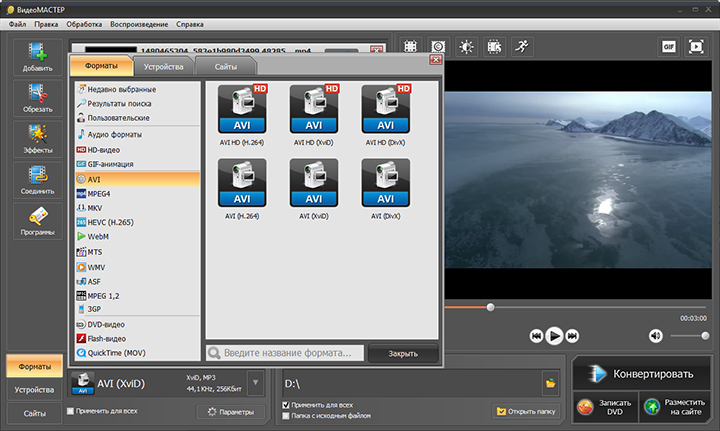Click the video seek slider handle
Image resolution: width=720 pixels, height=431 pixels.
pos(490,307)
